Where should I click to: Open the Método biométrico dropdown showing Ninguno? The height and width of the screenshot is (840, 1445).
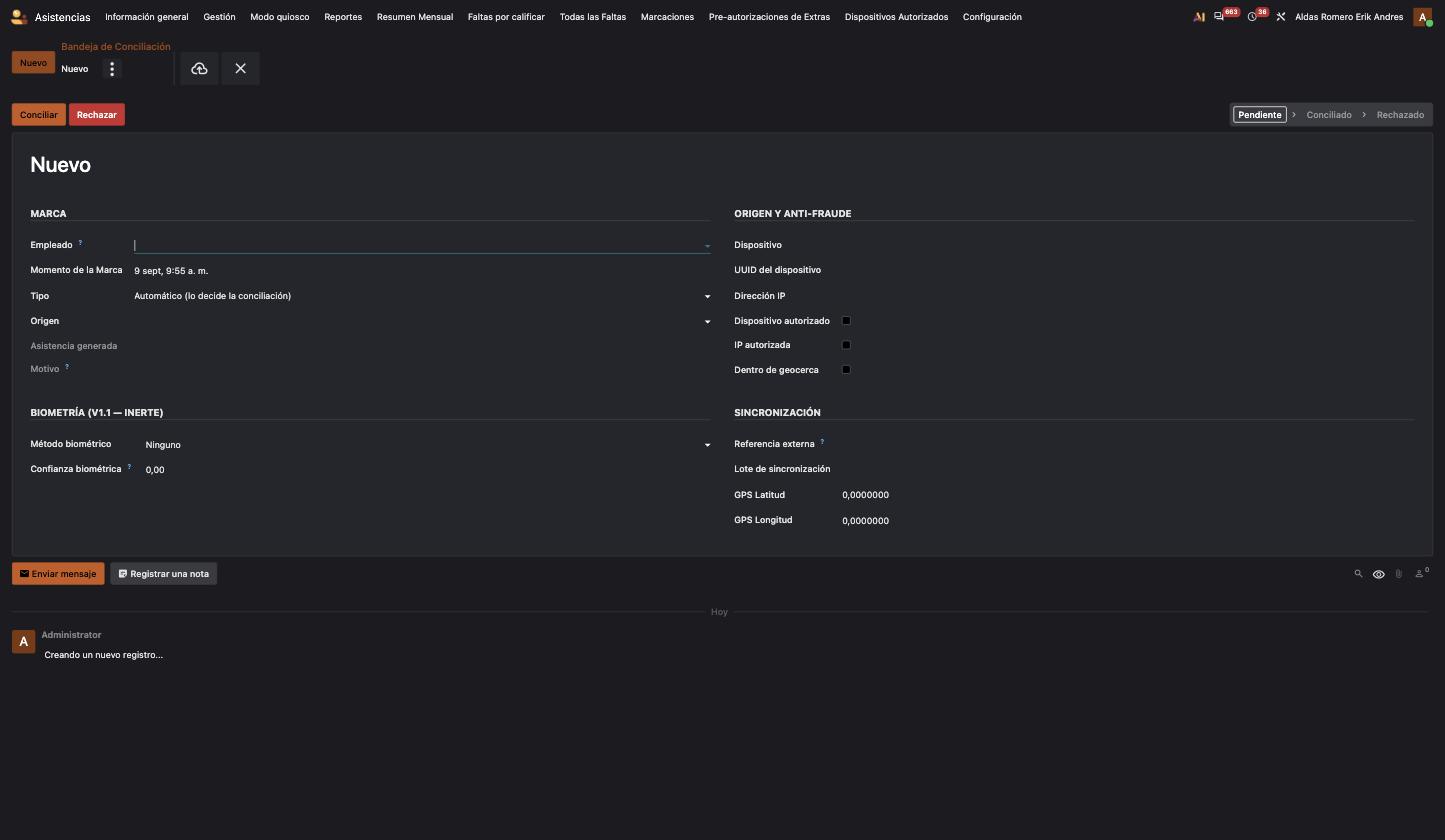coord(428,445)
